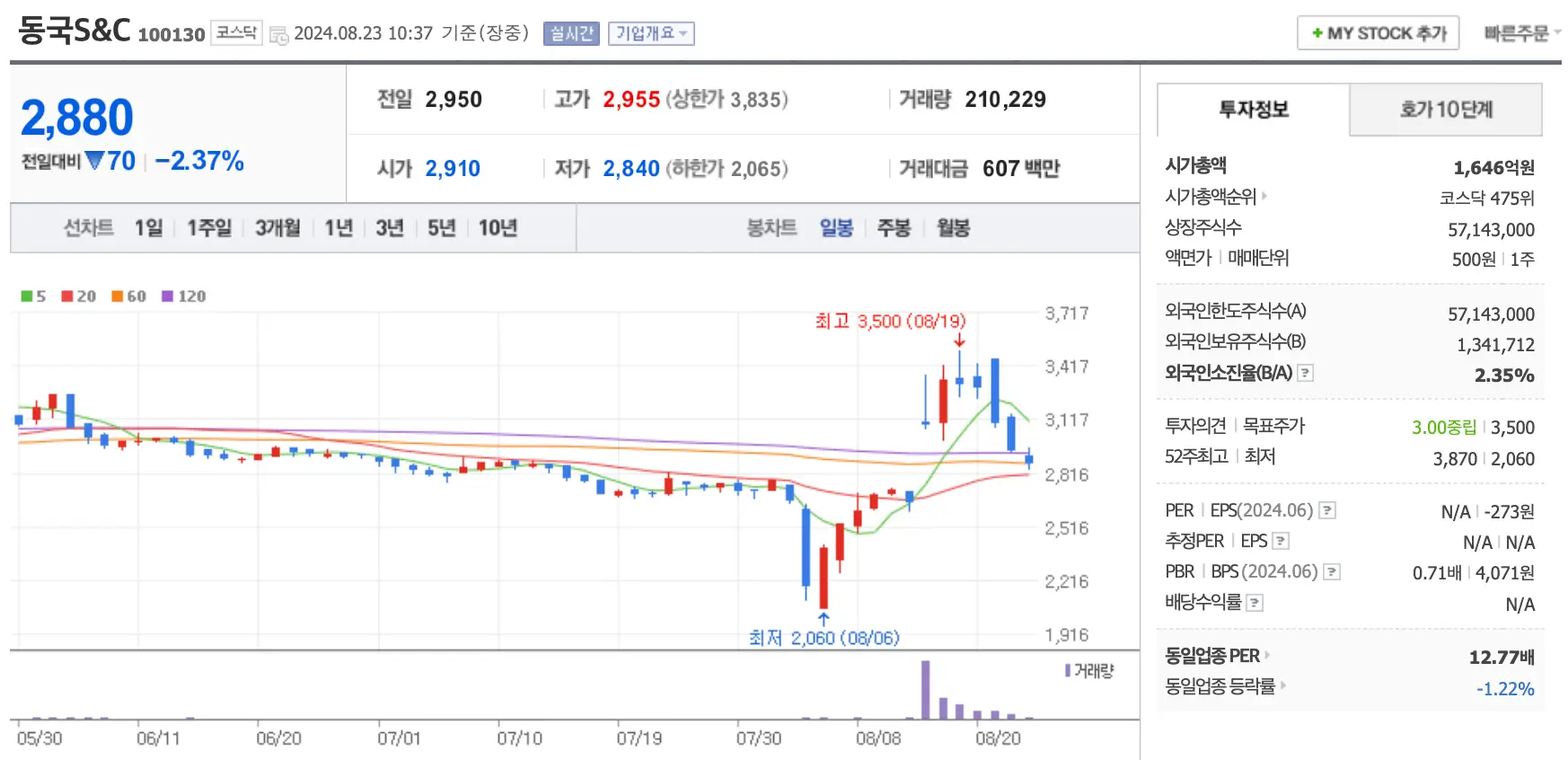Screen dimensions: 1568x760
Task: Open help icon next to 배당수익률
Action: point(1255,603)
